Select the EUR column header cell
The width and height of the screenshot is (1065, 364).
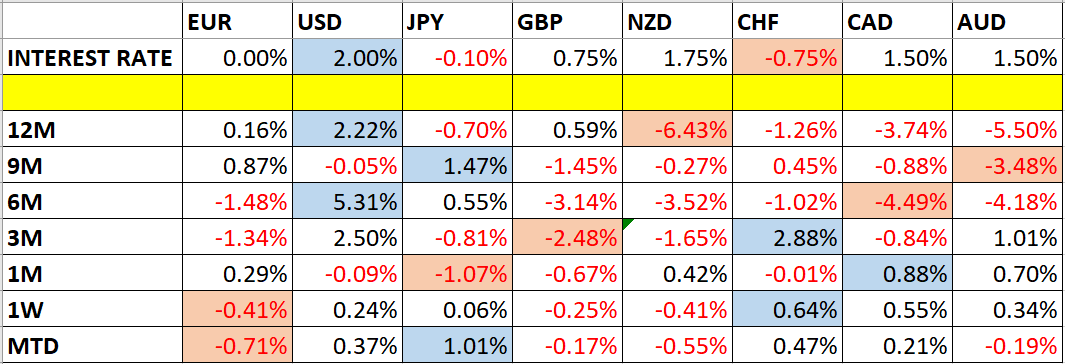(237, 22)
